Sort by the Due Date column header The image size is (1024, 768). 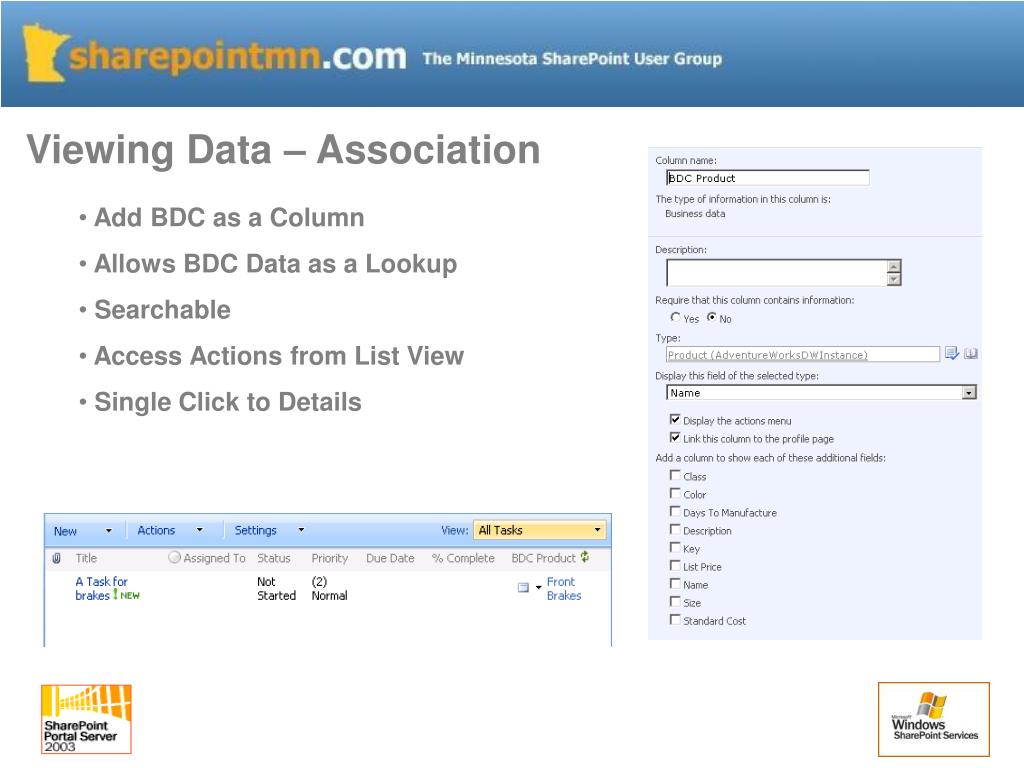(x=390, y=558)
